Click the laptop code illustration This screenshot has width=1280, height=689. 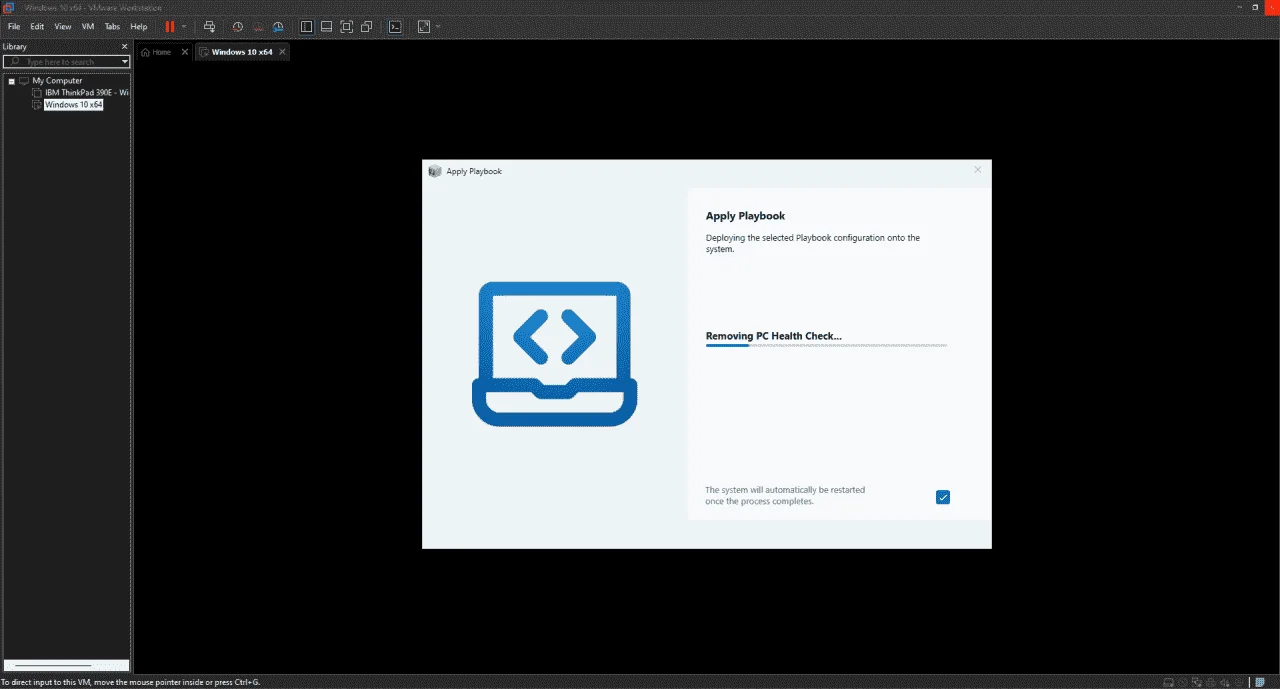pos(554,354)
